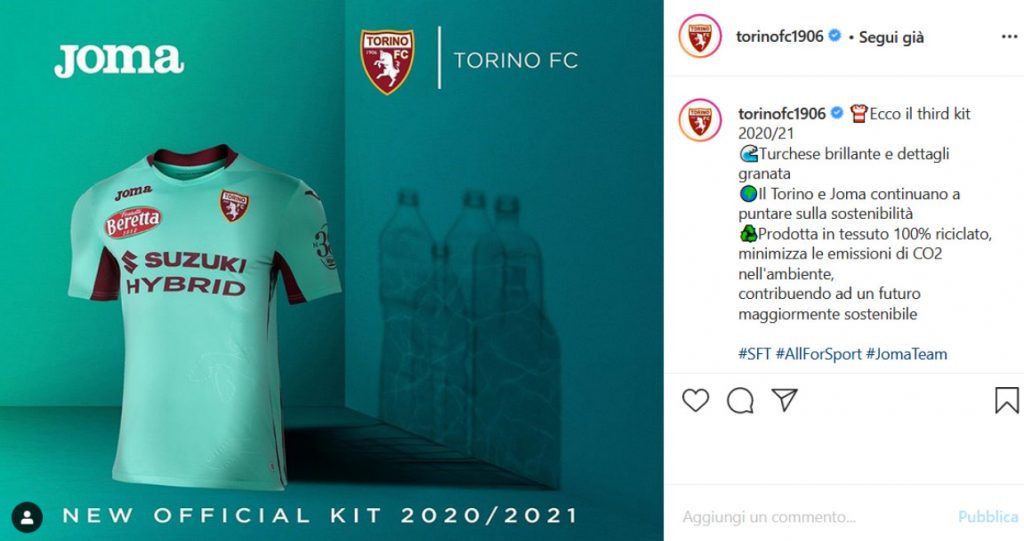Open the #SFT hashtag
Viewport: 1024px width, 541px height.
(x=754, y=354)
